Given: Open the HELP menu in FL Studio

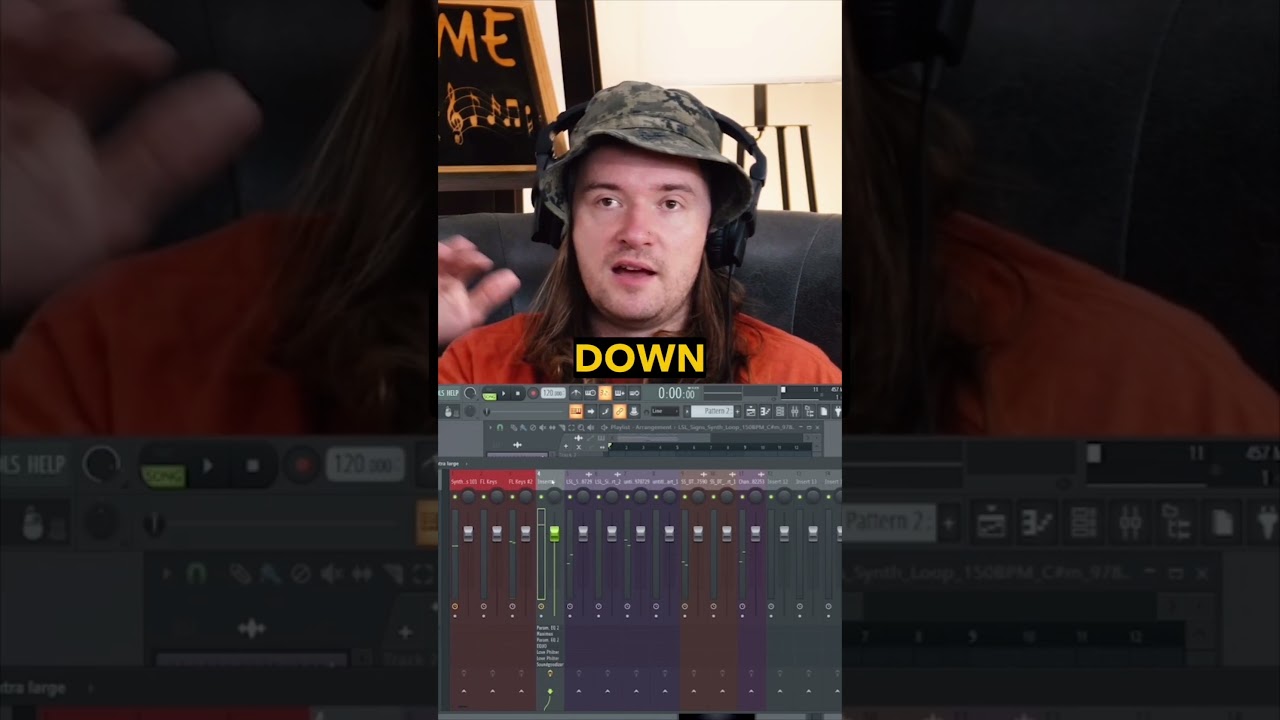Looking at the screenshot, I should point(453,393).
